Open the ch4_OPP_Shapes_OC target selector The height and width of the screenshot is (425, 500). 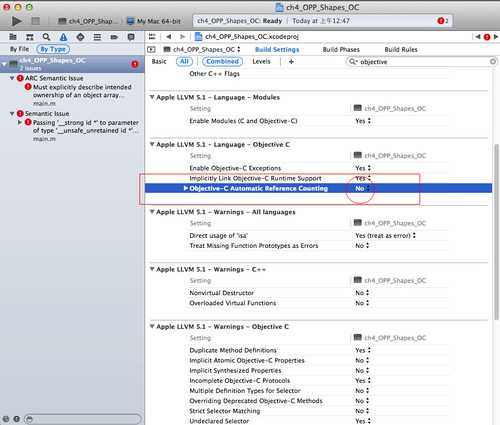point(202,49)
